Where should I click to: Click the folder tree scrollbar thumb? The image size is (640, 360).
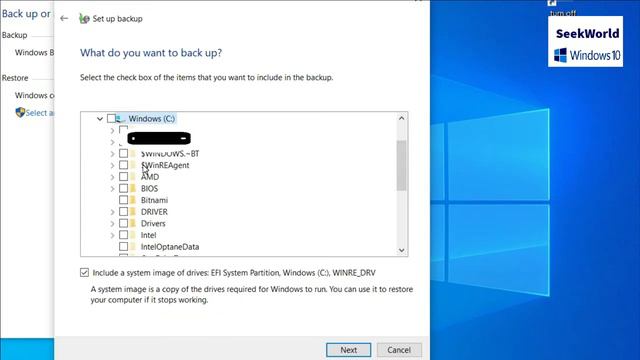pos(401,165)
